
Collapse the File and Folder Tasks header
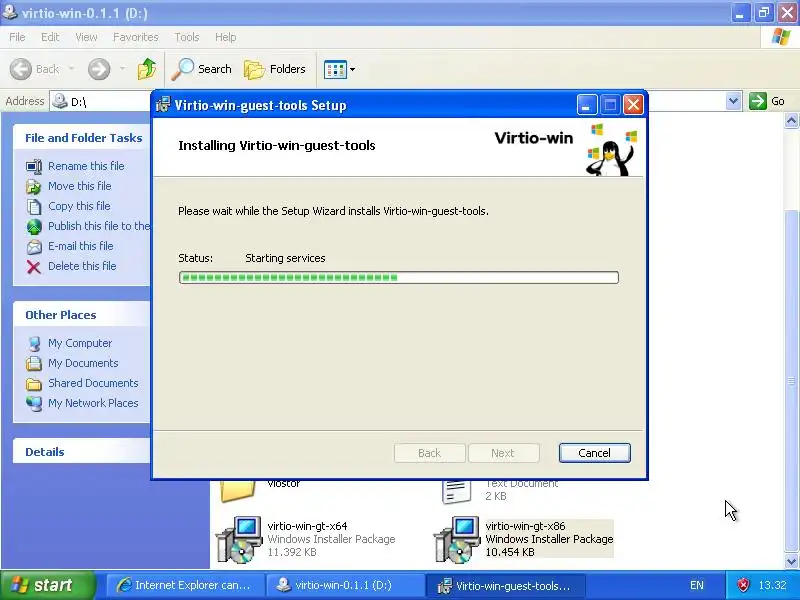pos(82,138)
